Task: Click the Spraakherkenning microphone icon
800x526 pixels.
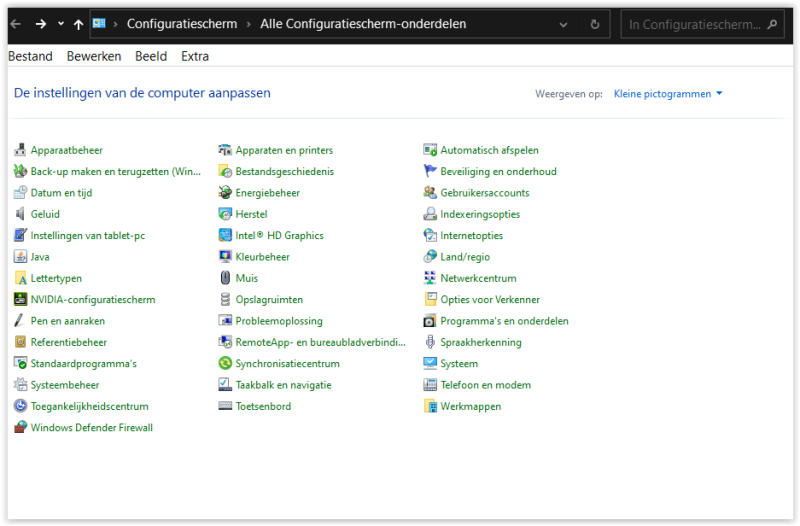Action: pos(430,343)
